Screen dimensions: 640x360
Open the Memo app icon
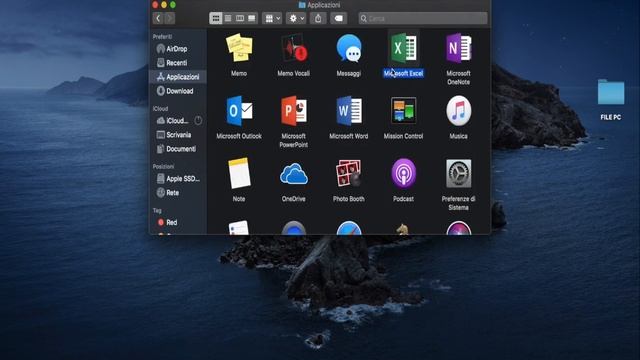tap(239, 48)
